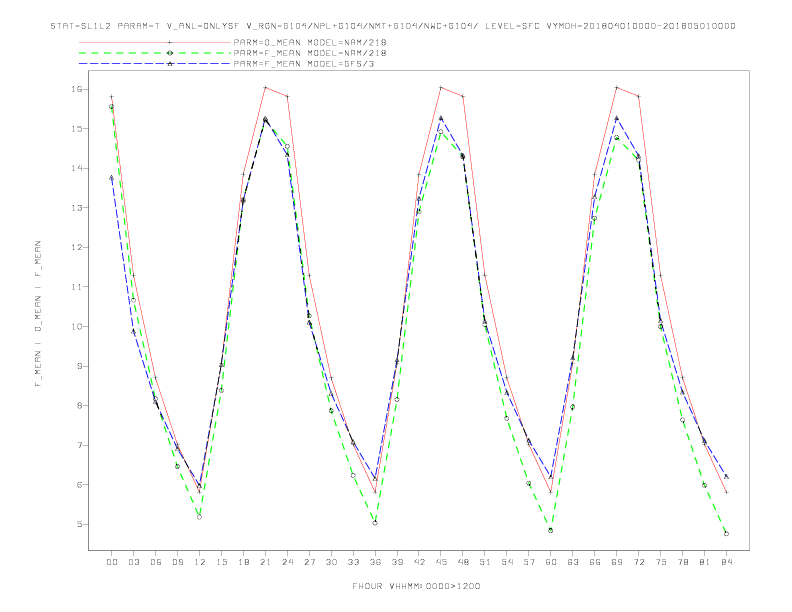Click the green circle data point at hour 84
The width and height of the screenshot is (792, 612).
coord(726,534)
